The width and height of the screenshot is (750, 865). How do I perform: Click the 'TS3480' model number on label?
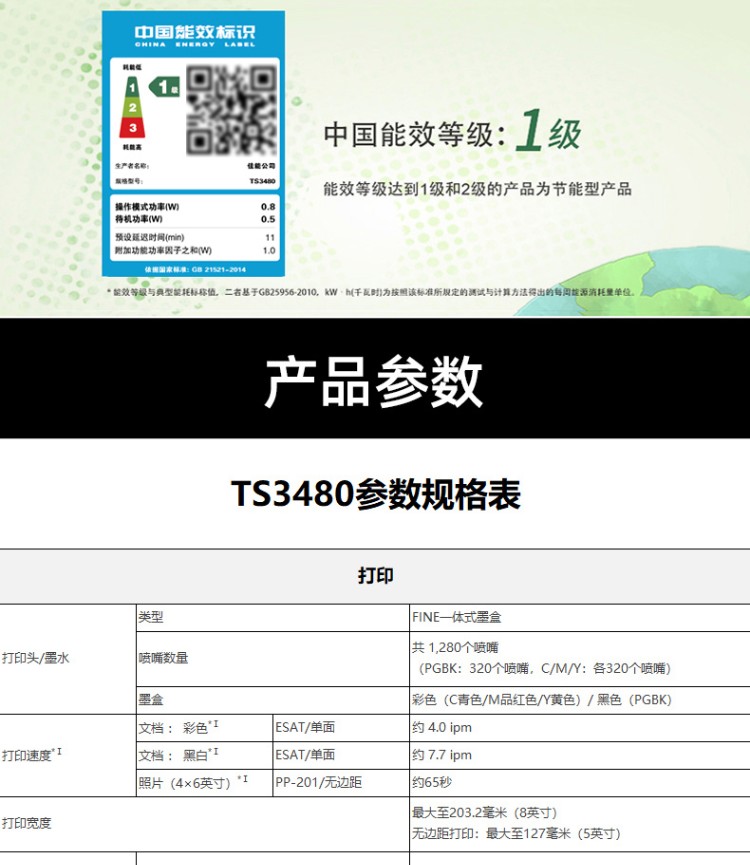pyautogui.click(x=262, y=181)
